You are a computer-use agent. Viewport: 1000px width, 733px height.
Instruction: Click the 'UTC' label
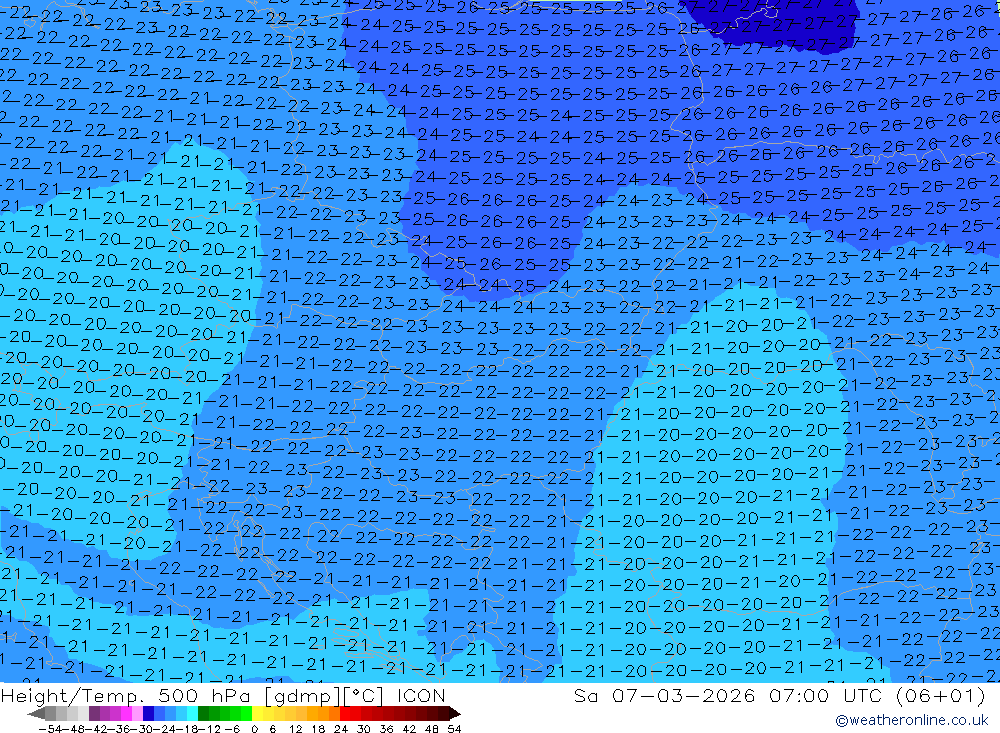point(864,695)
